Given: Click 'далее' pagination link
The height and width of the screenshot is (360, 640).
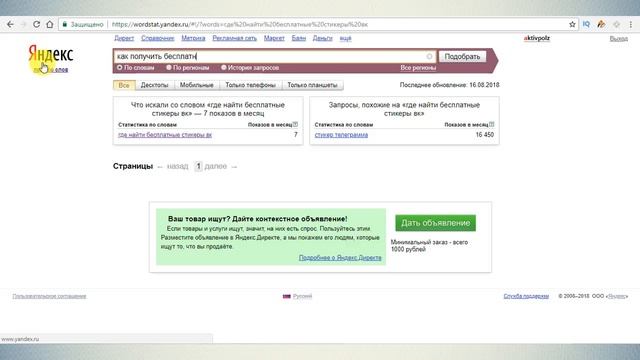Looking at the screenshot, I should tap(216, 166).
